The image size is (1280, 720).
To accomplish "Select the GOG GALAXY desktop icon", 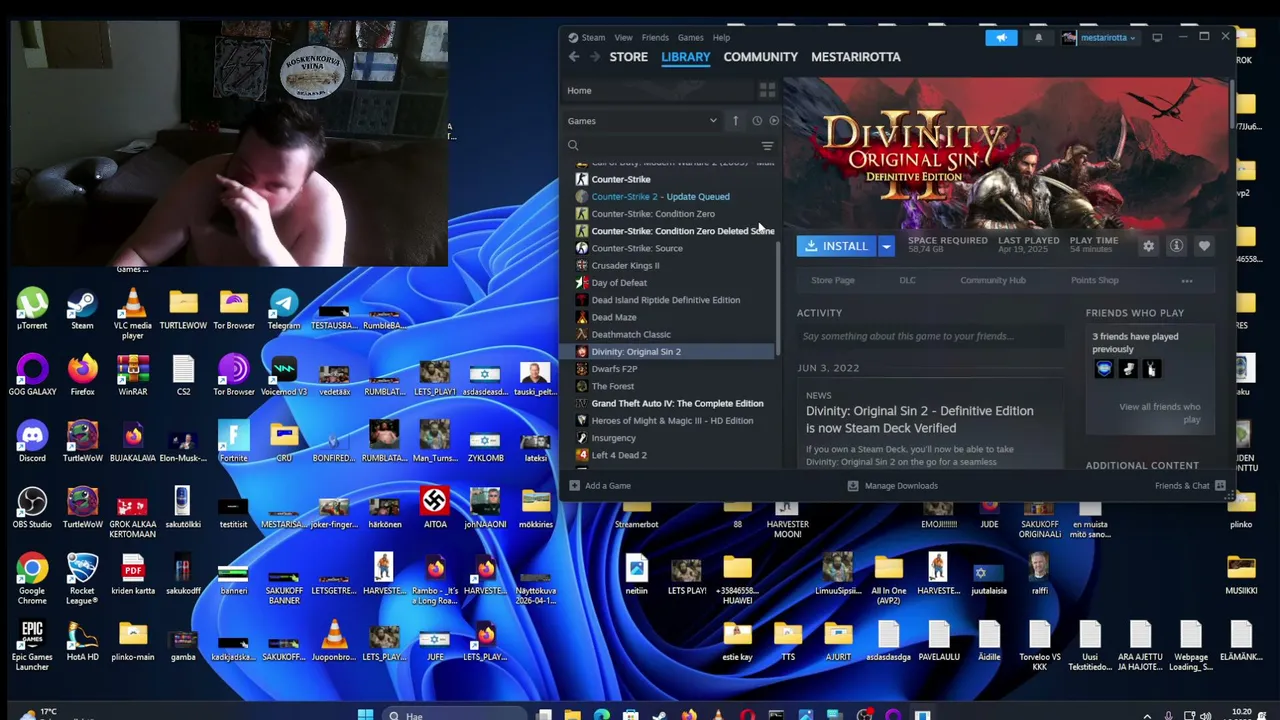I will click(32, 375).
